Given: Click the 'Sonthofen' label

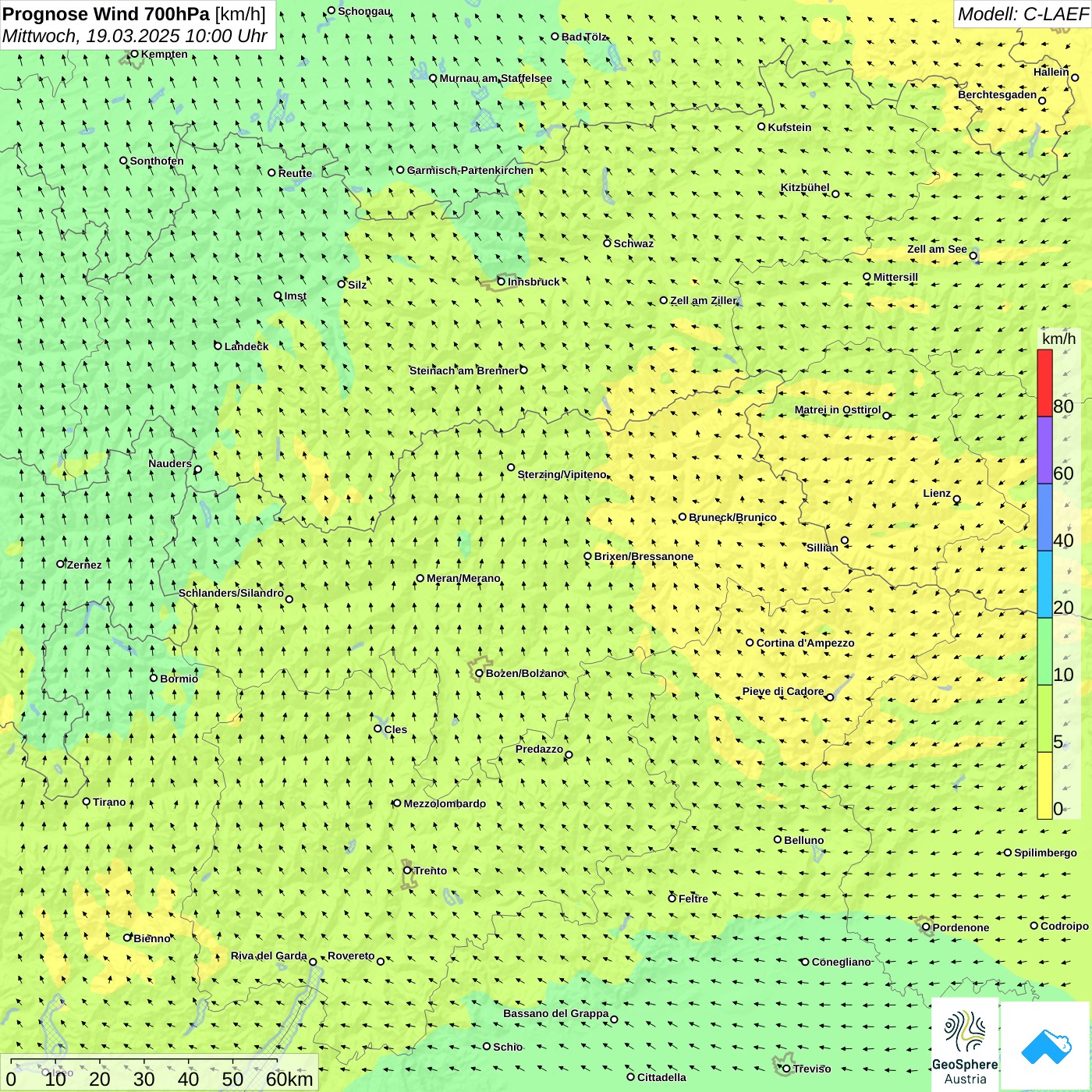Looking at the screenshot, I should tap(157, 161).
